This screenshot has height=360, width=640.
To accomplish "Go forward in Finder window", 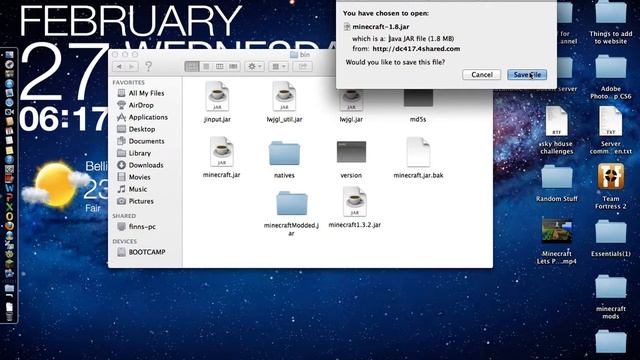I will pyautogui.click(x=132, y=67).
